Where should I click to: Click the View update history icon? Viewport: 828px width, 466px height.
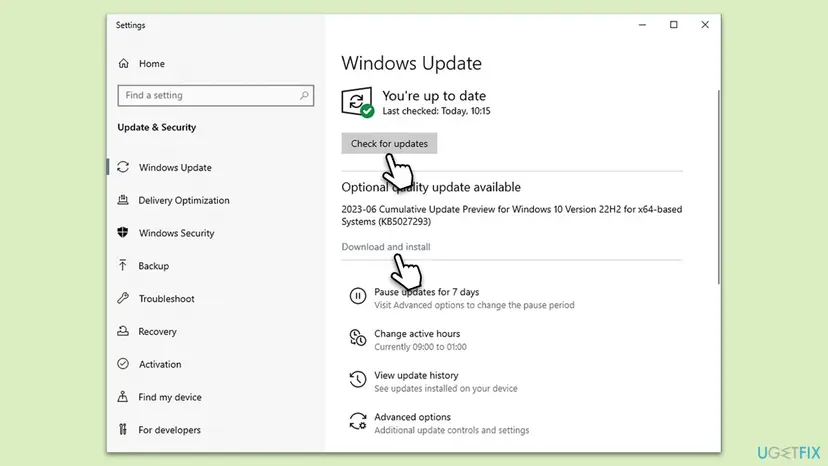357,379
